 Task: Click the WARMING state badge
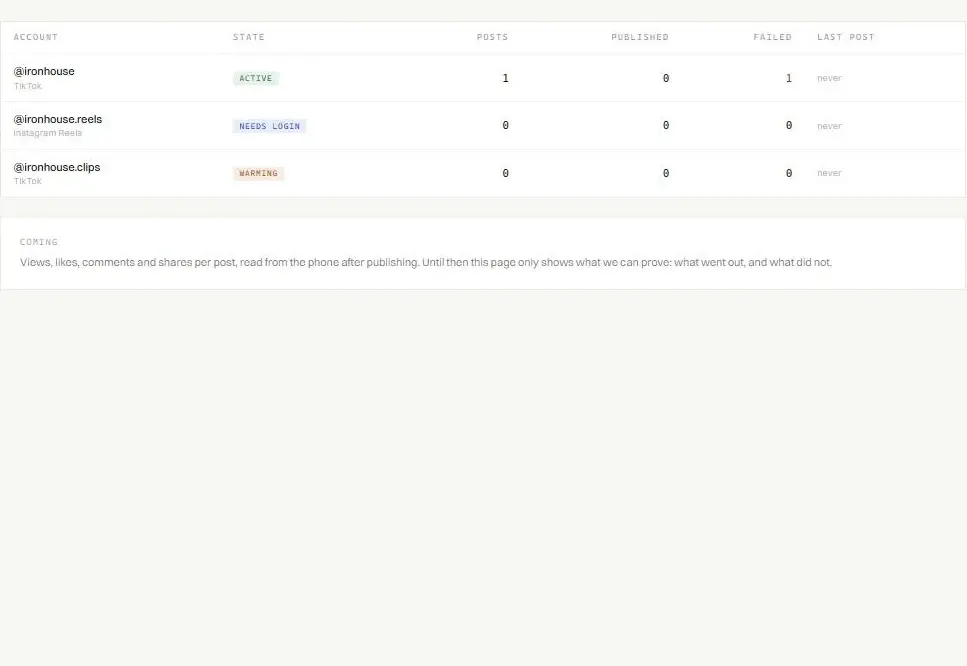pos(258,173)
